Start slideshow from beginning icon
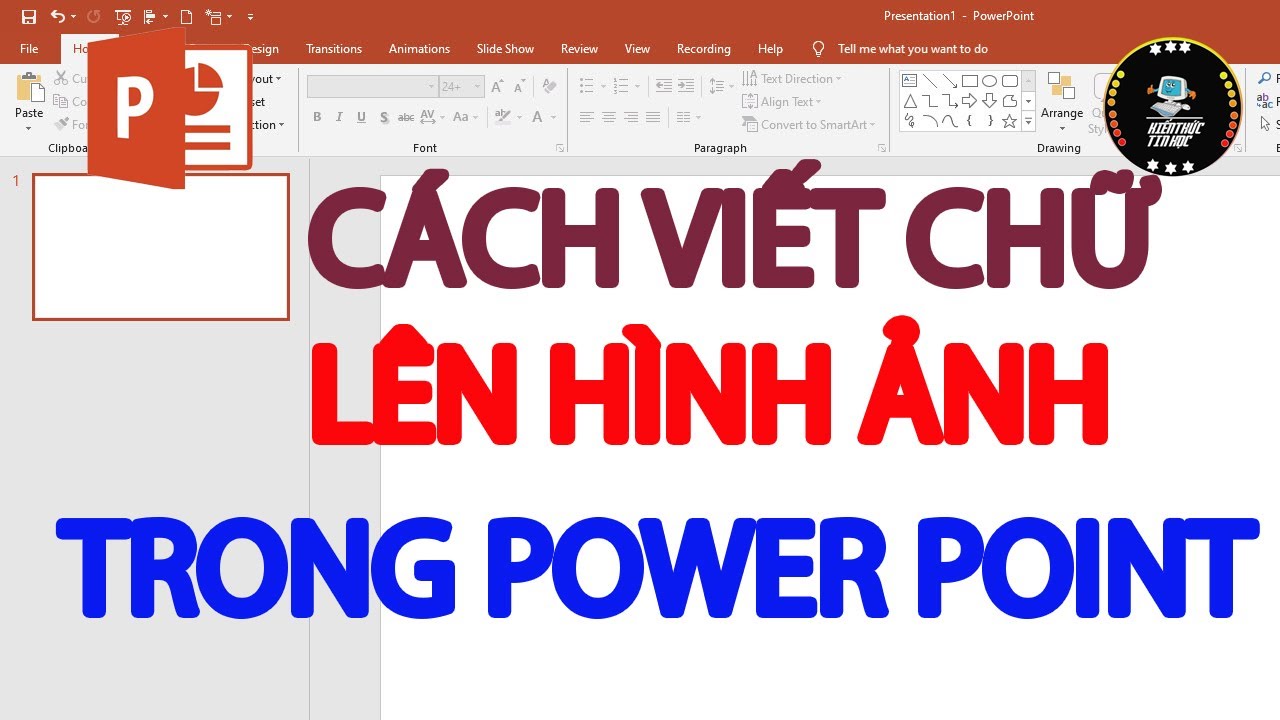 [123, 17]
